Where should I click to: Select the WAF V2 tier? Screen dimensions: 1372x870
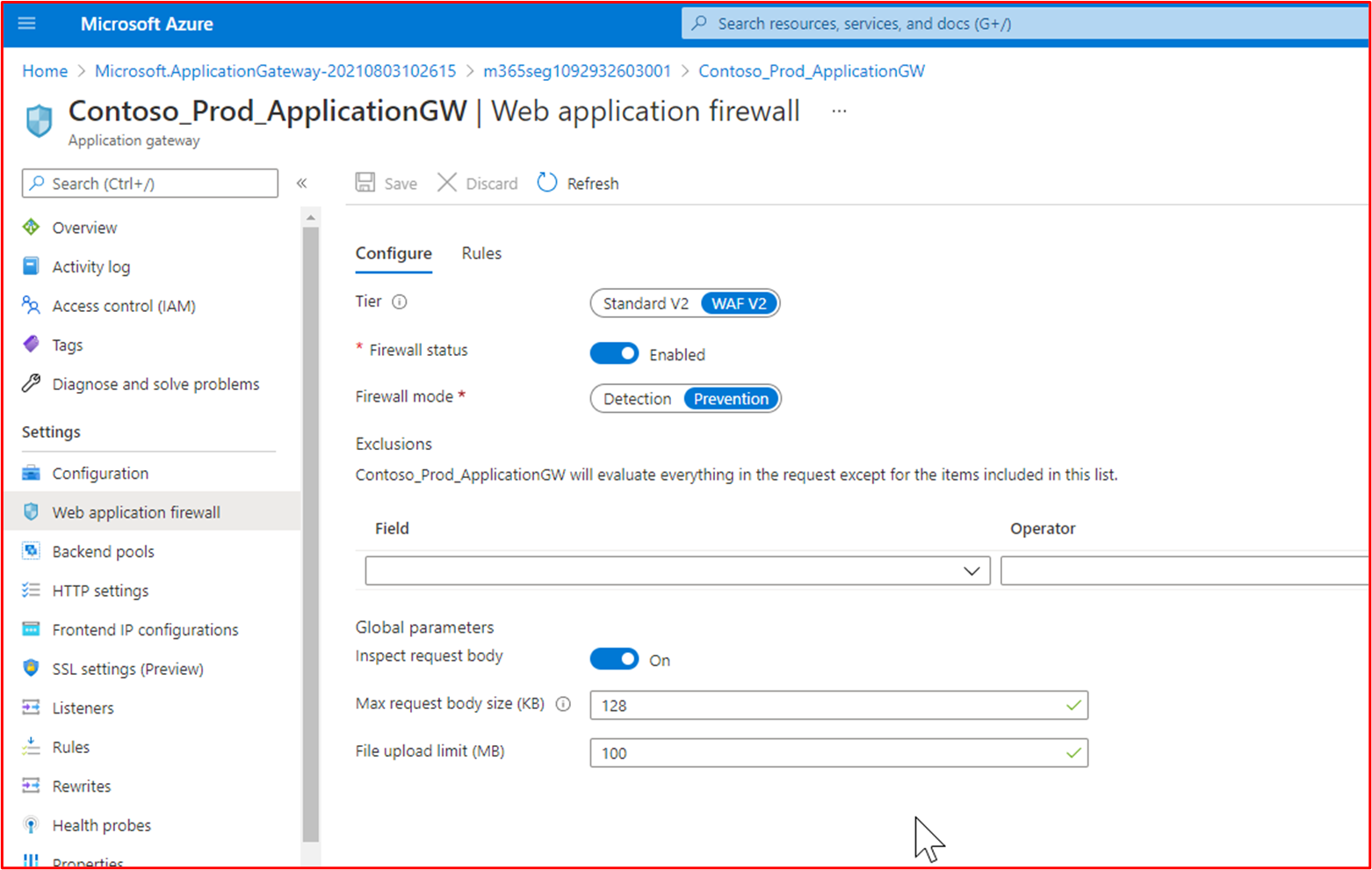[739, 303]
